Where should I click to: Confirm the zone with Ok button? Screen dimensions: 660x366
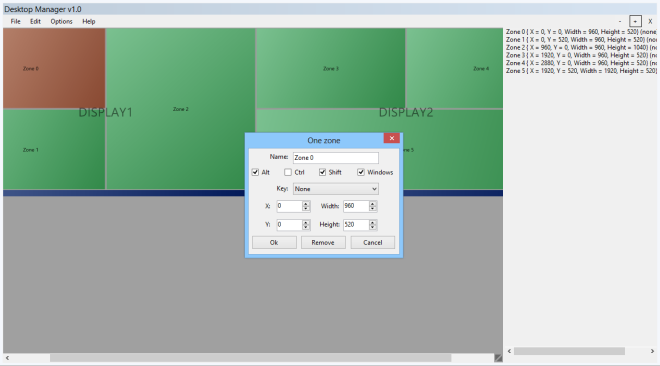click(274, 242)
